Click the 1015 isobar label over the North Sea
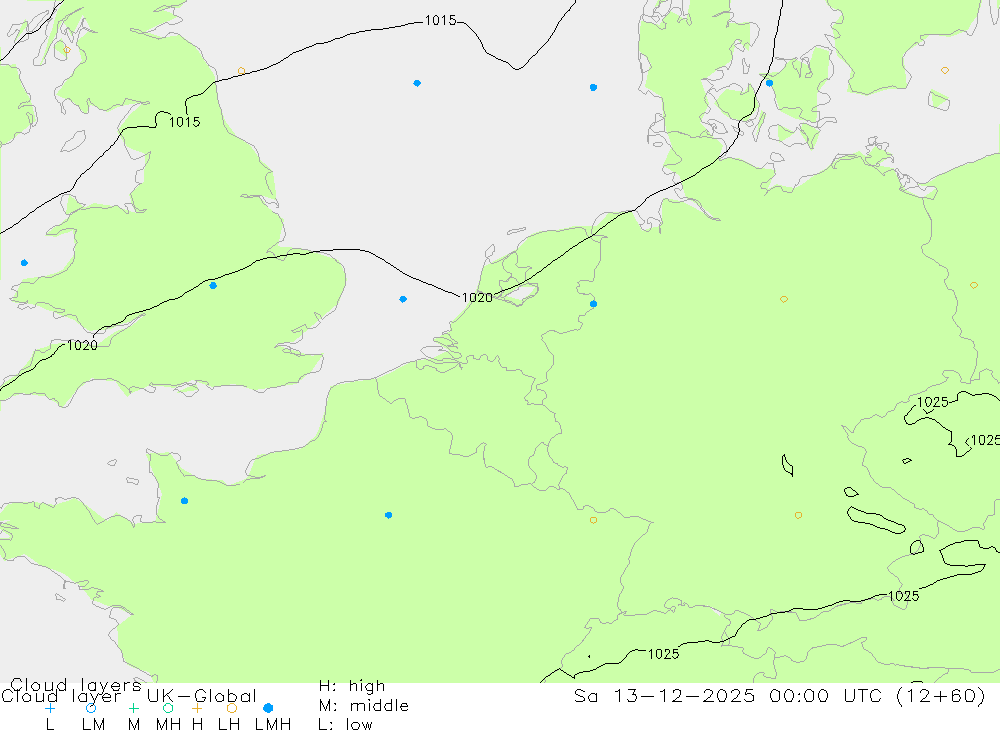Screen dimensions: 1000x733 click(x=441, y=20)
